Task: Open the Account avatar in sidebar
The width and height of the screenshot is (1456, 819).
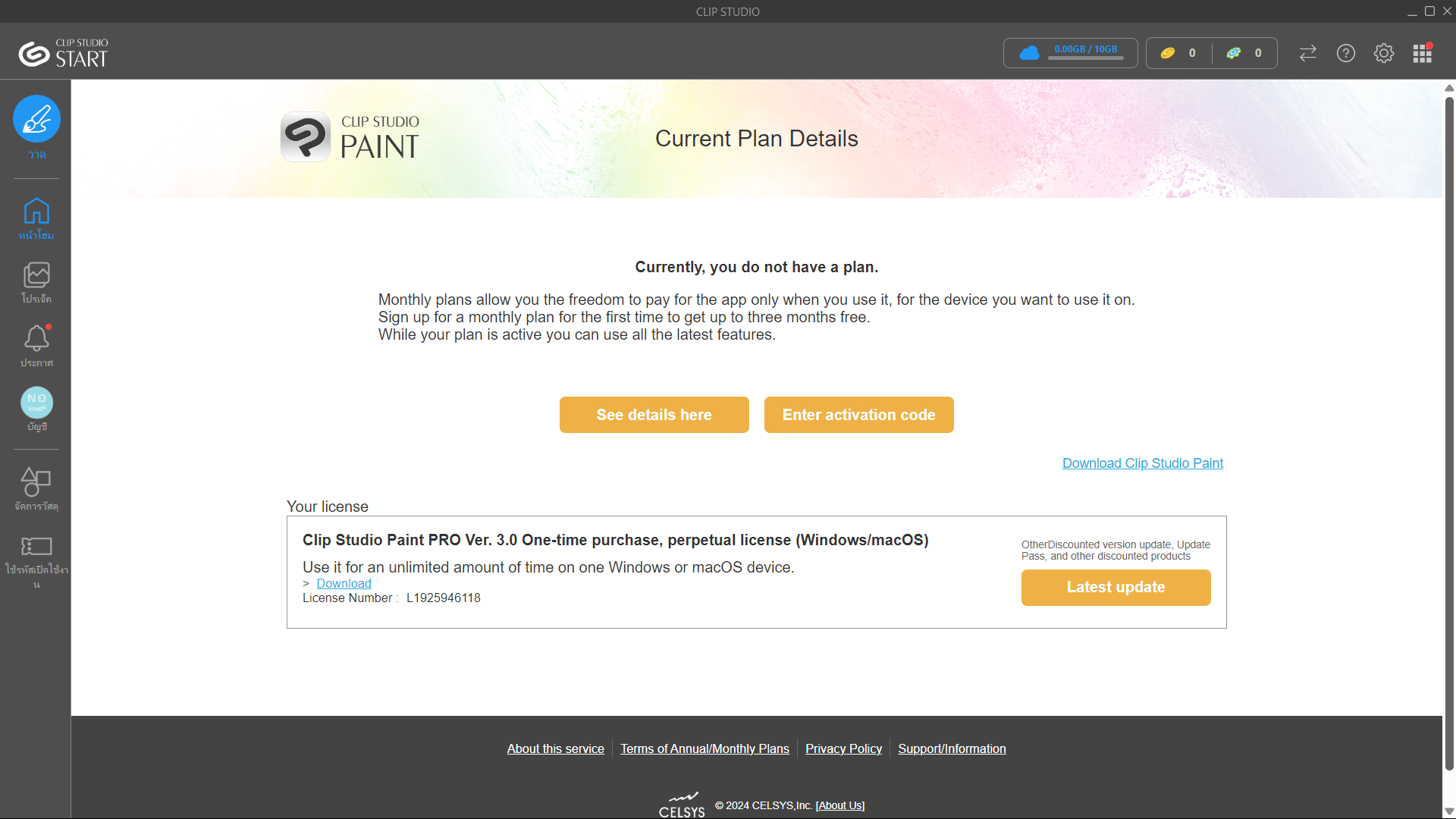Action: pos(36,403)
